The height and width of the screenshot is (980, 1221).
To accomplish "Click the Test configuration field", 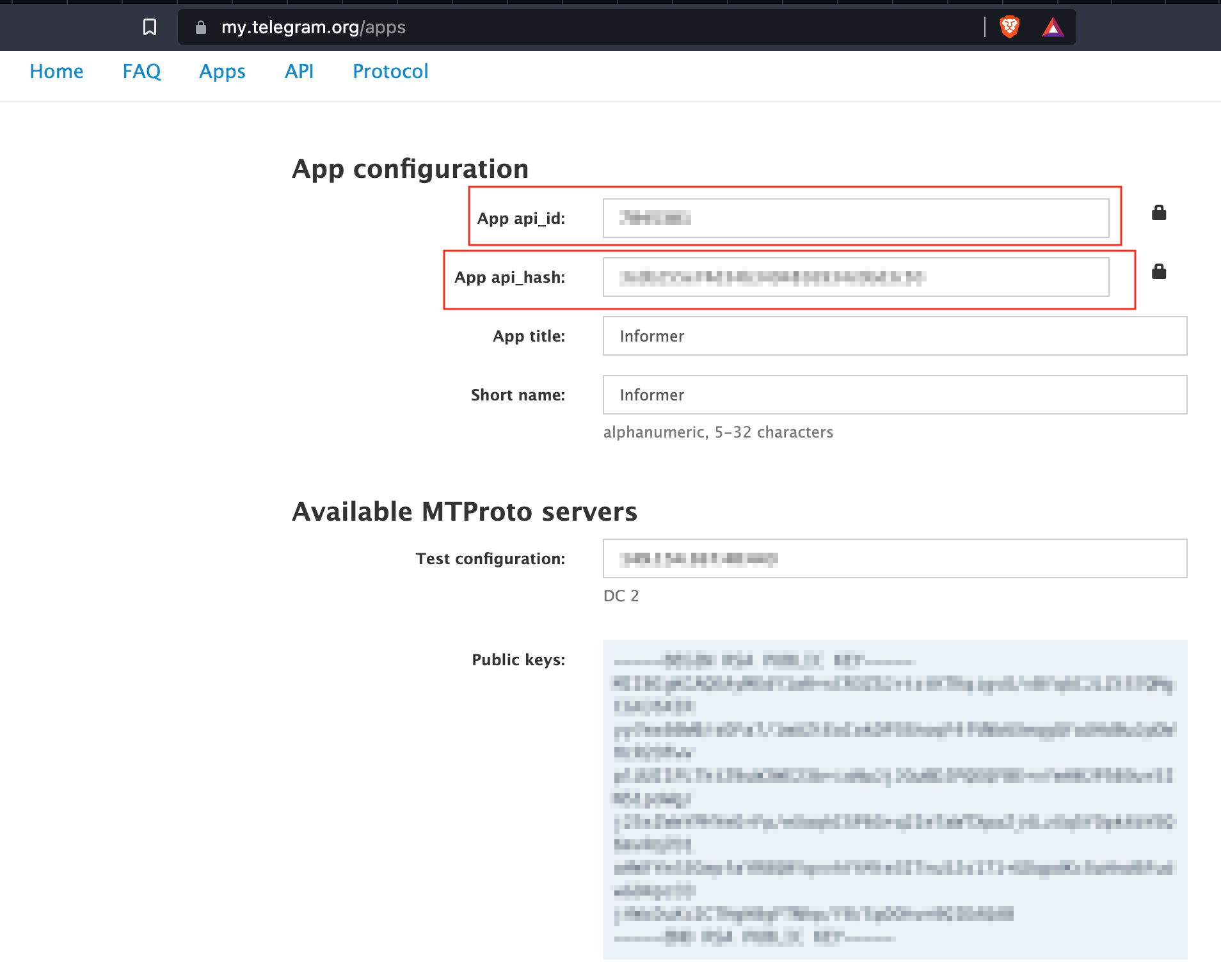I will [x=895, y=558].
